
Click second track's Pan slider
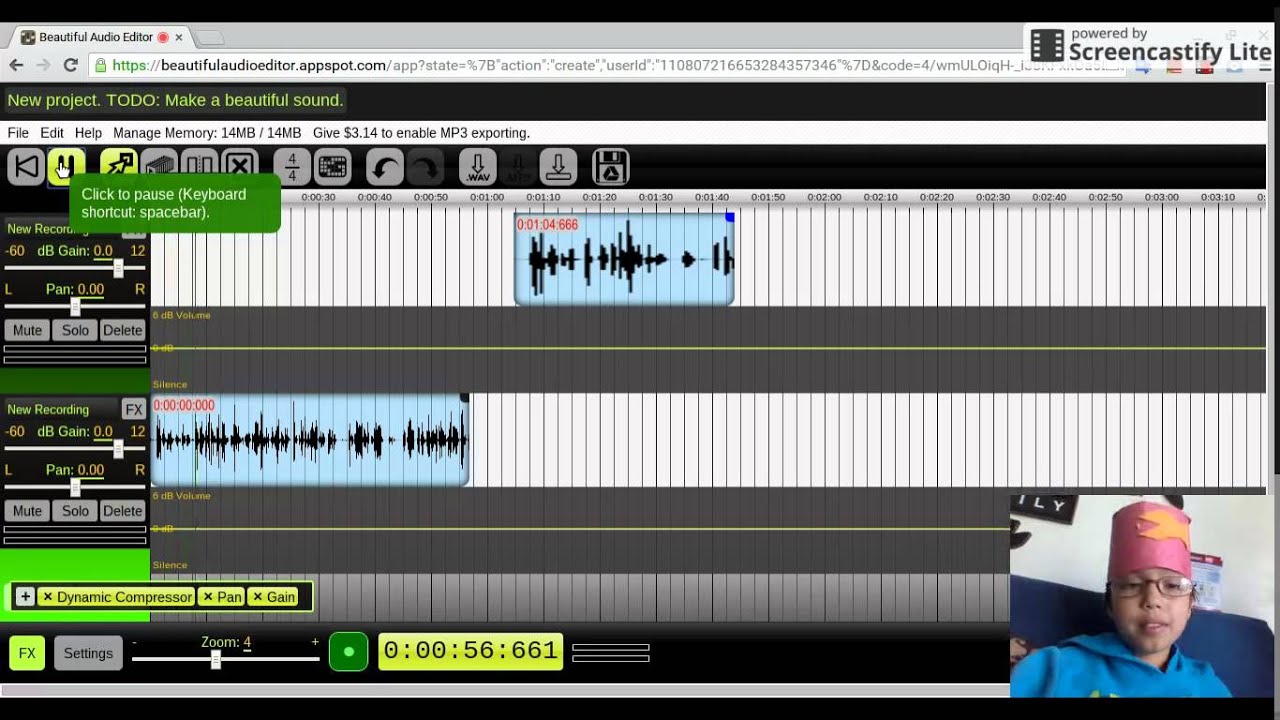tap(75, 487)
